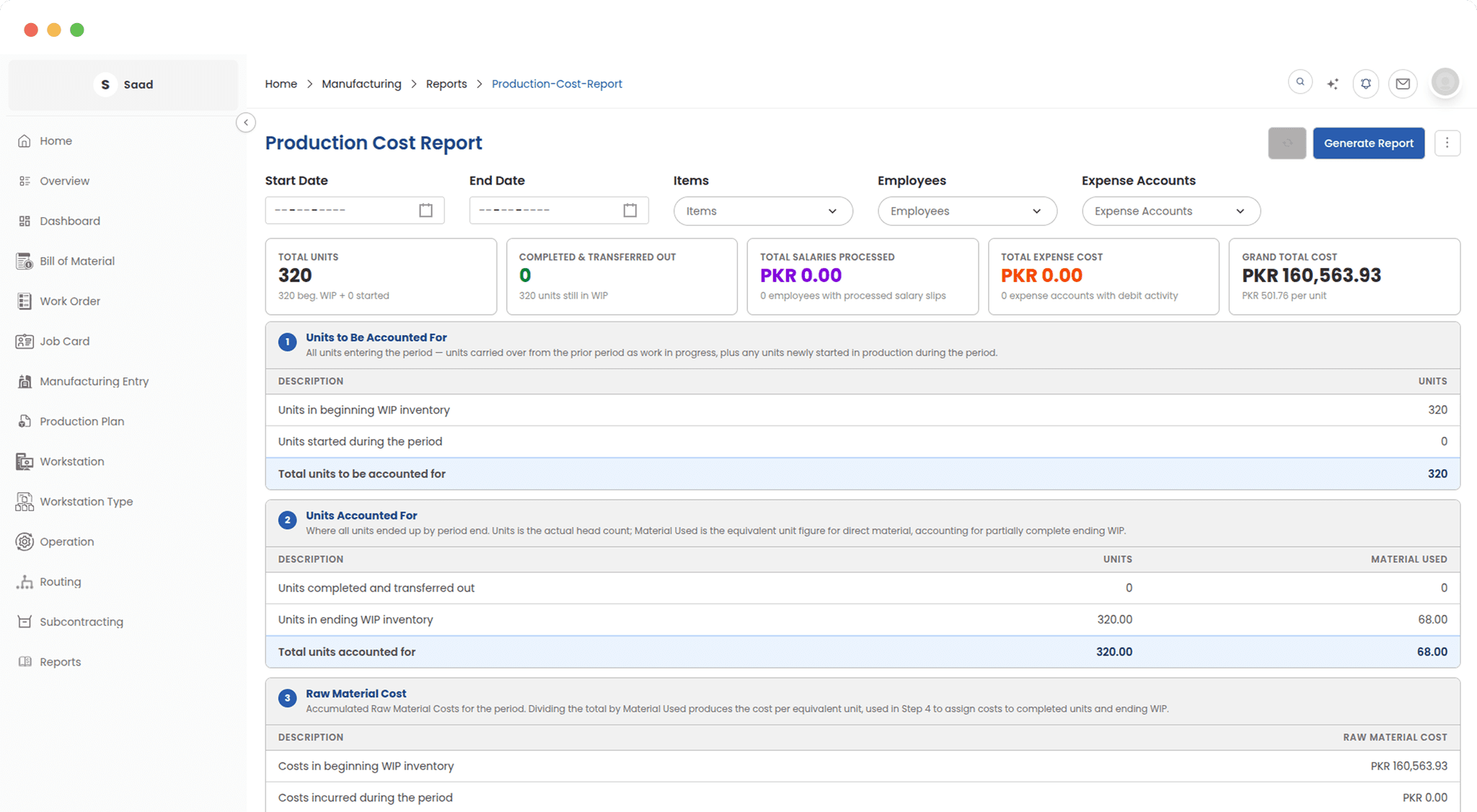1477x812 pixels.
Task: Select the Routing sidebar icon
Action: click(x=61, y=581)
